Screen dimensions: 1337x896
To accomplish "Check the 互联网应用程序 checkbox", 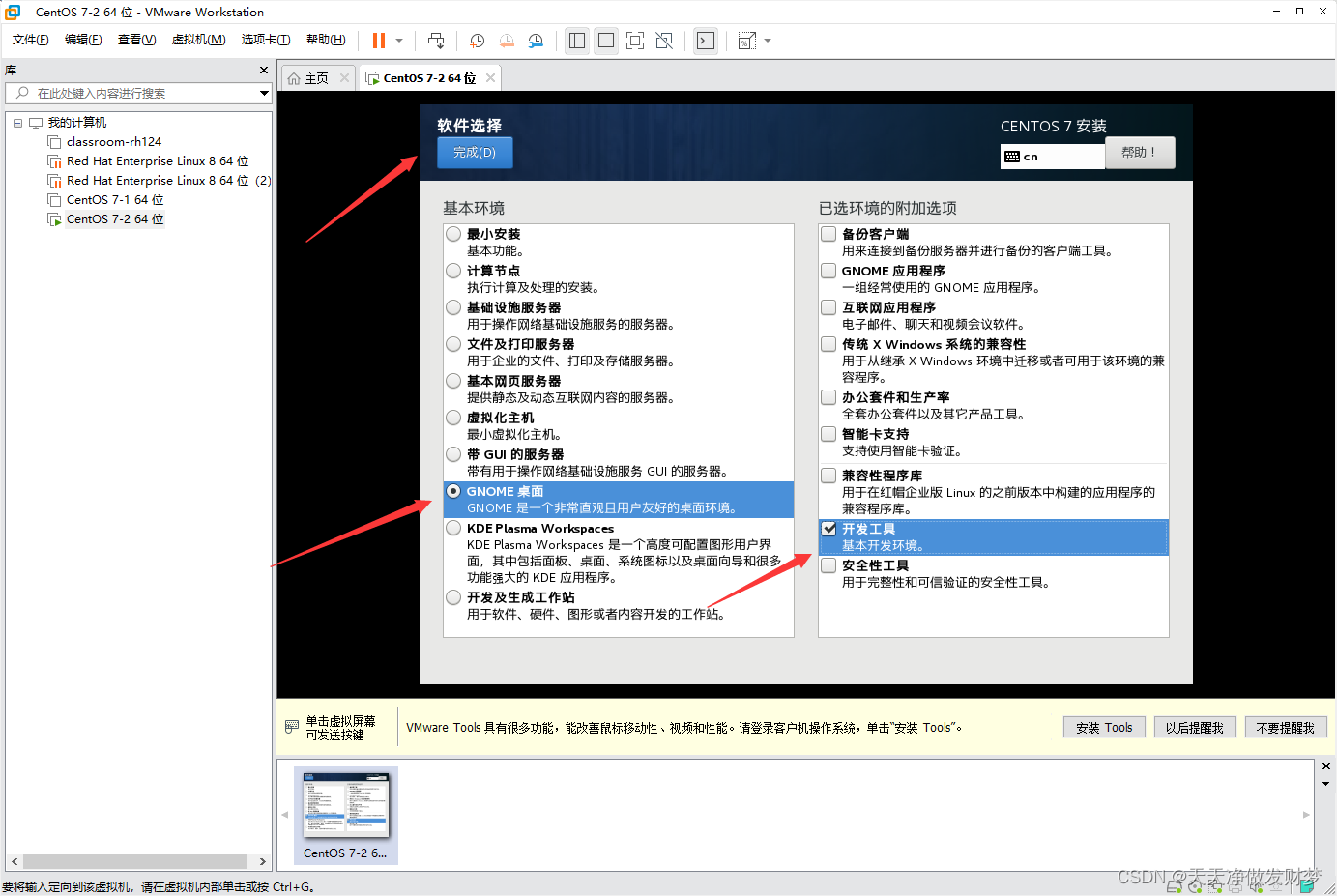I will pos(828,307).
